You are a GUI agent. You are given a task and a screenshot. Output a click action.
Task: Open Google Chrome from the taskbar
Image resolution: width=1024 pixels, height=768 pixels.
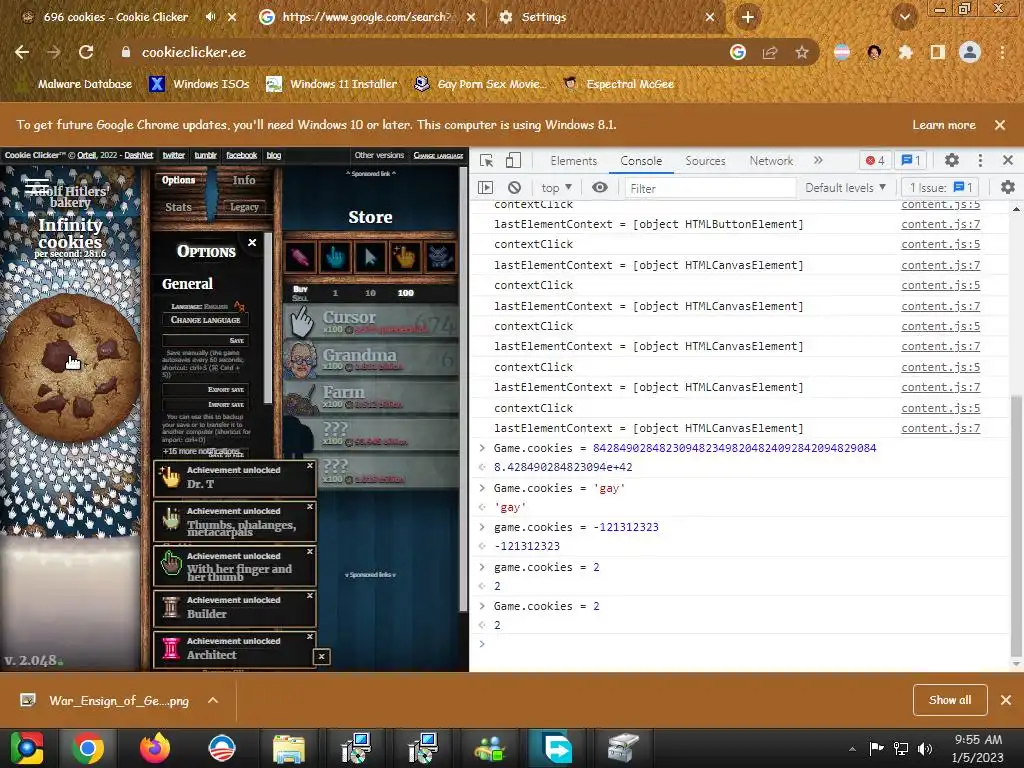click(88, 748)
